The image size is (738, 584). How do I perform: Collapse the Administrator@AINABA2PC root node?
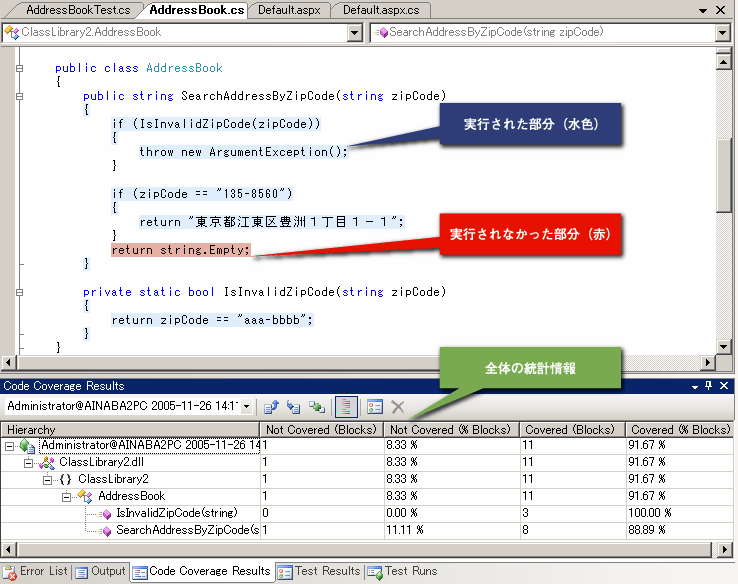coord(9,446)
